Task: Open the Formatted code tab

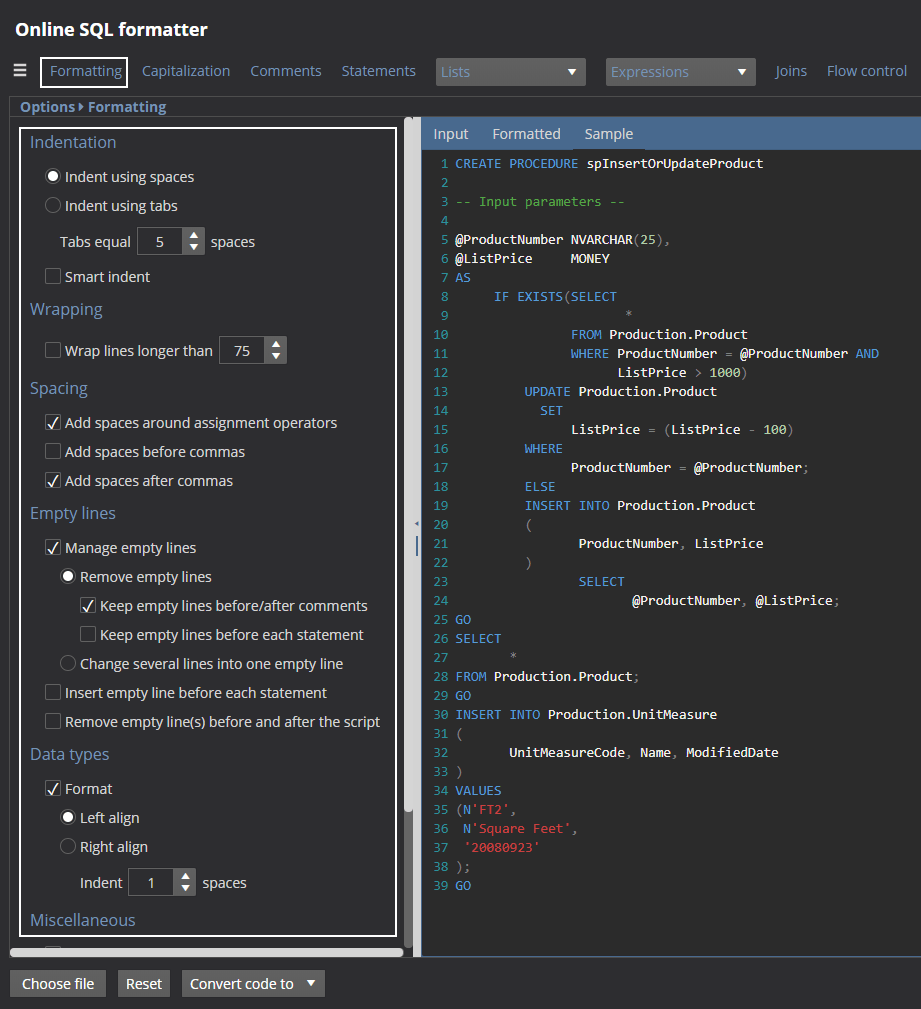Action: (x=526, y=134)
